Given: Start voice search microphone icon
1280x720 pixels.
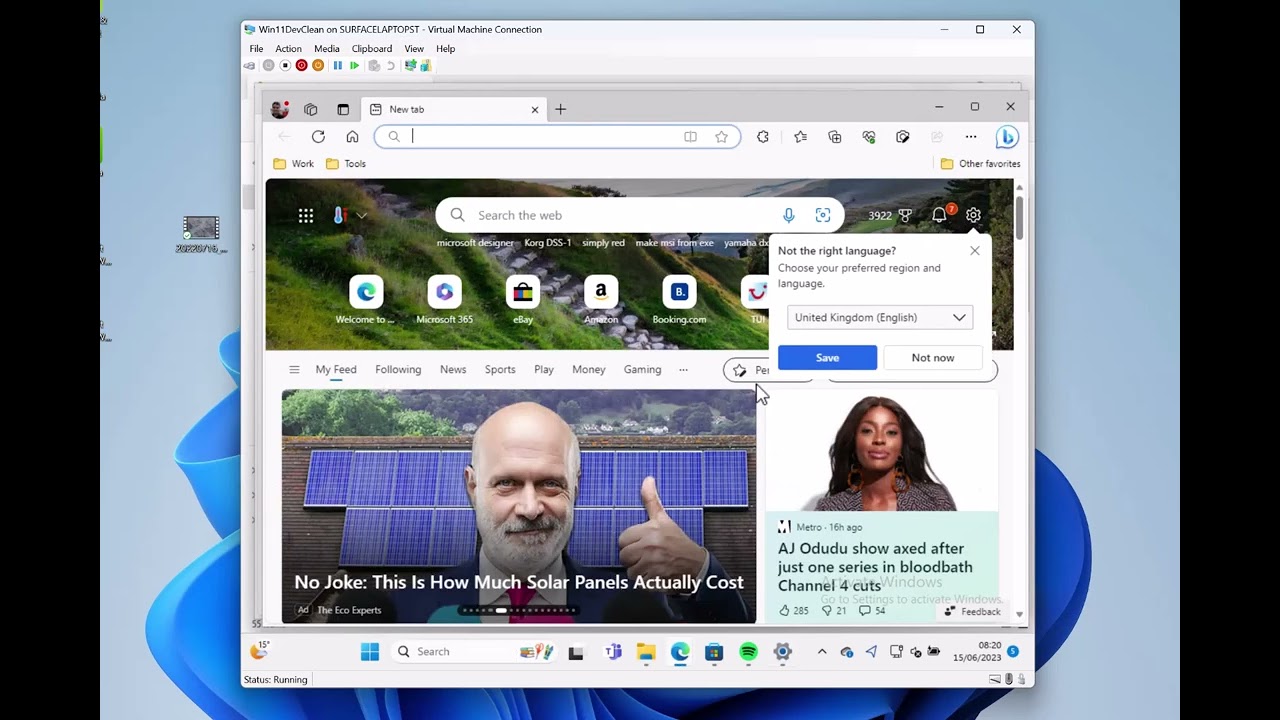Looking at the screenshot, I should pyautogui.click(x=789, y=215).
